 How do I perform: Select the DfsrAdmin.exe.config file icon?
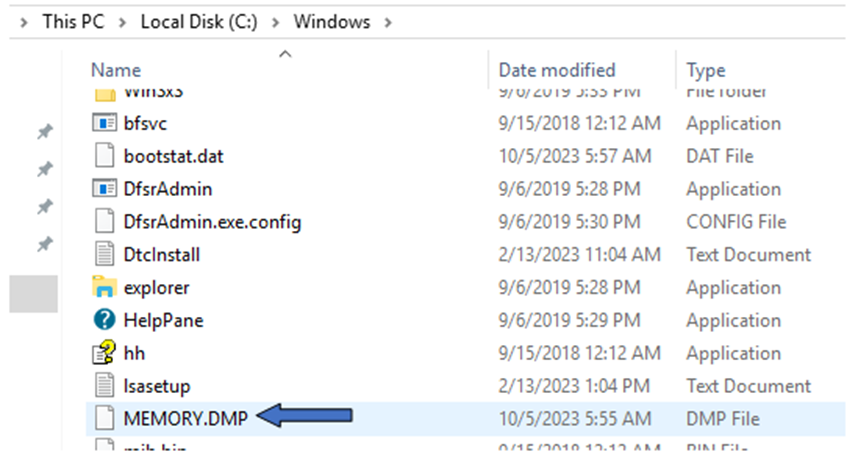click(x=105, y=222)
